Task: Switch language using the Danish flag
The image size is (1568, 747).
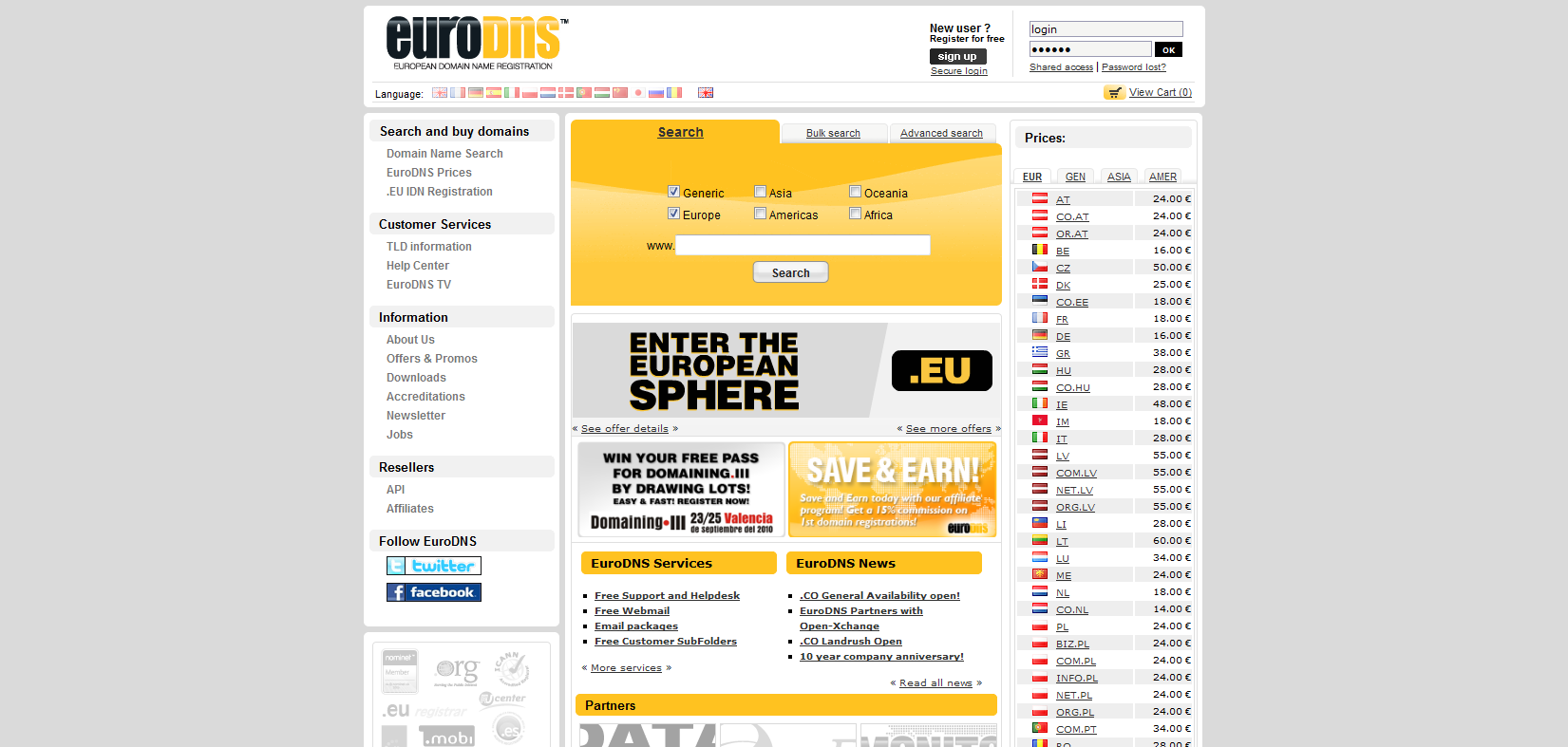Action: [x=566, y=92]
